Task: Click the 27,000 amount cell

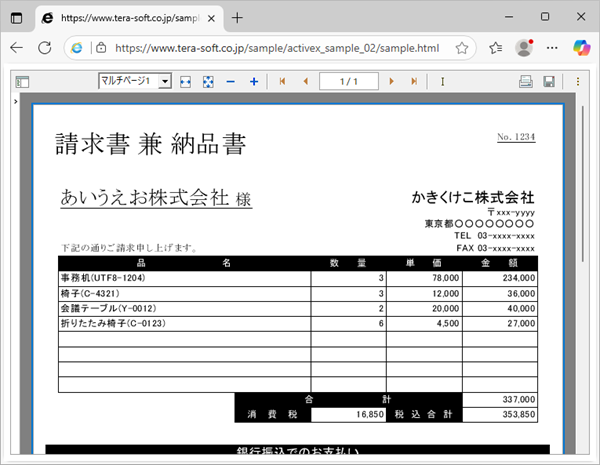Action: (x=500, y=324)
